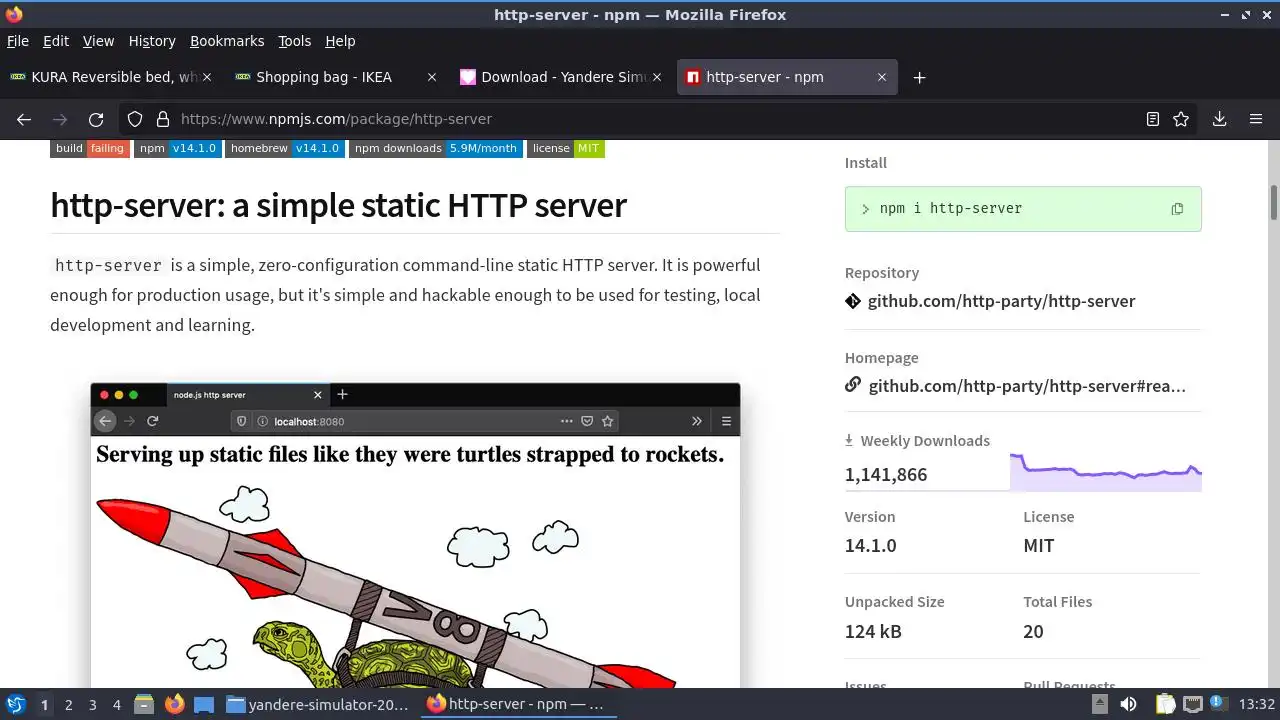
Task: Reload the current page
Action: (x=96, y=119)
